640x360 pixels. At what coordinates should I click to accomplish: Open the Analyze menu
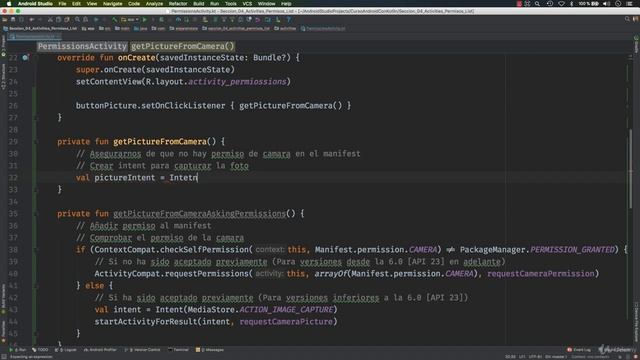point(154,3)
